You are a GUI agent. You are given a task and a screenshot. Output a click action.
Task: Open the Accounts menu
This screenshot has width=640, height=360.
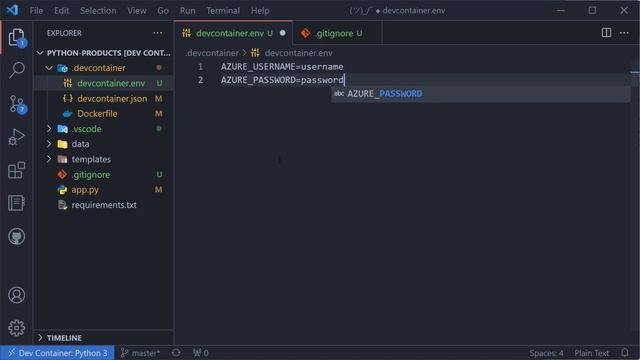point(16,295)
